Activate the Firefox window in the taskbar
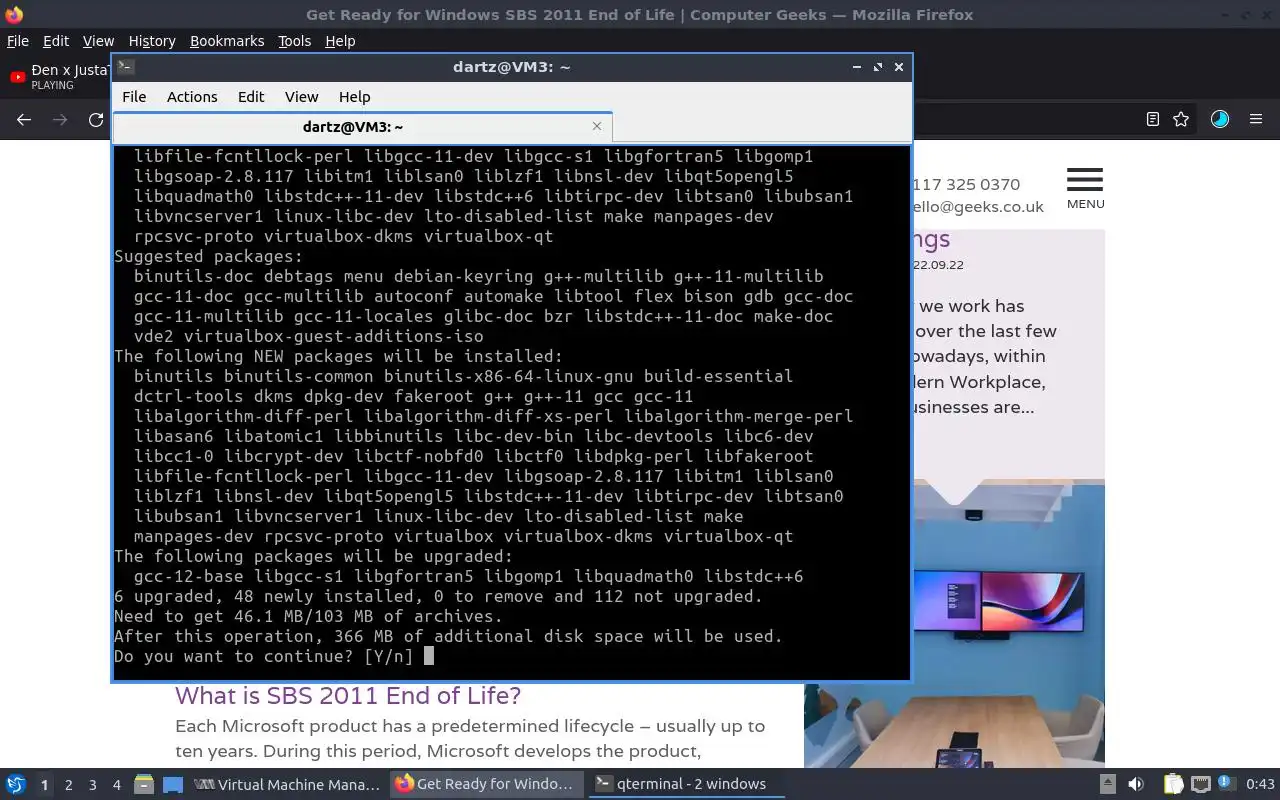This screenshot has width=1280, height=800. pyautogui.click(x=487, y=785)
